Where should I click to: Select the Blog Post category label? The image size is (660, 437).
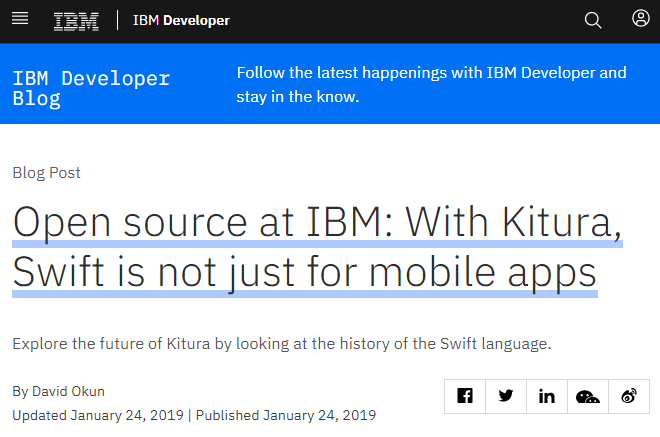46,173
